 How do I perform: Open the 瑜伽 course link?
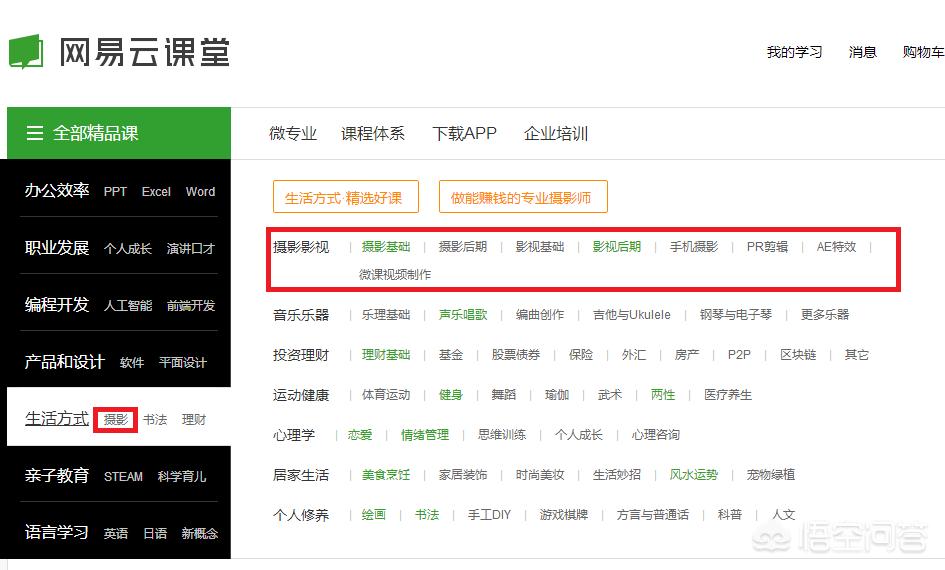coord(557,395)
